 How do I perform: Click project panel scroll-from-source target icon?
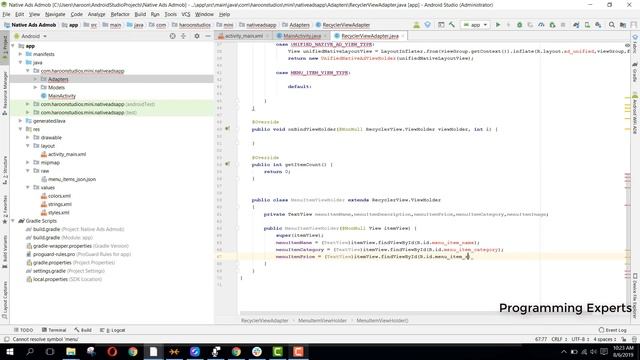(172, 36)
